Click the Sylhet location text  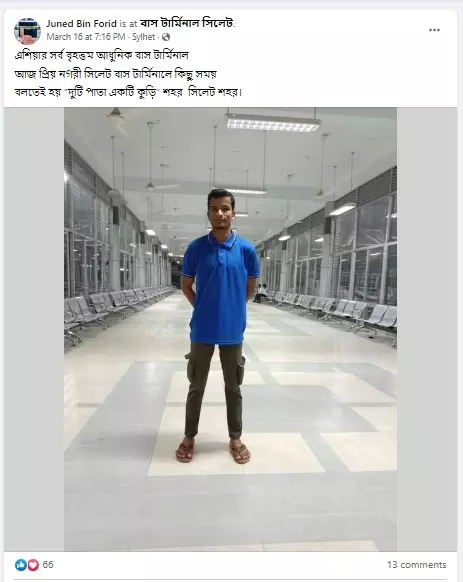tap(144, 37)
